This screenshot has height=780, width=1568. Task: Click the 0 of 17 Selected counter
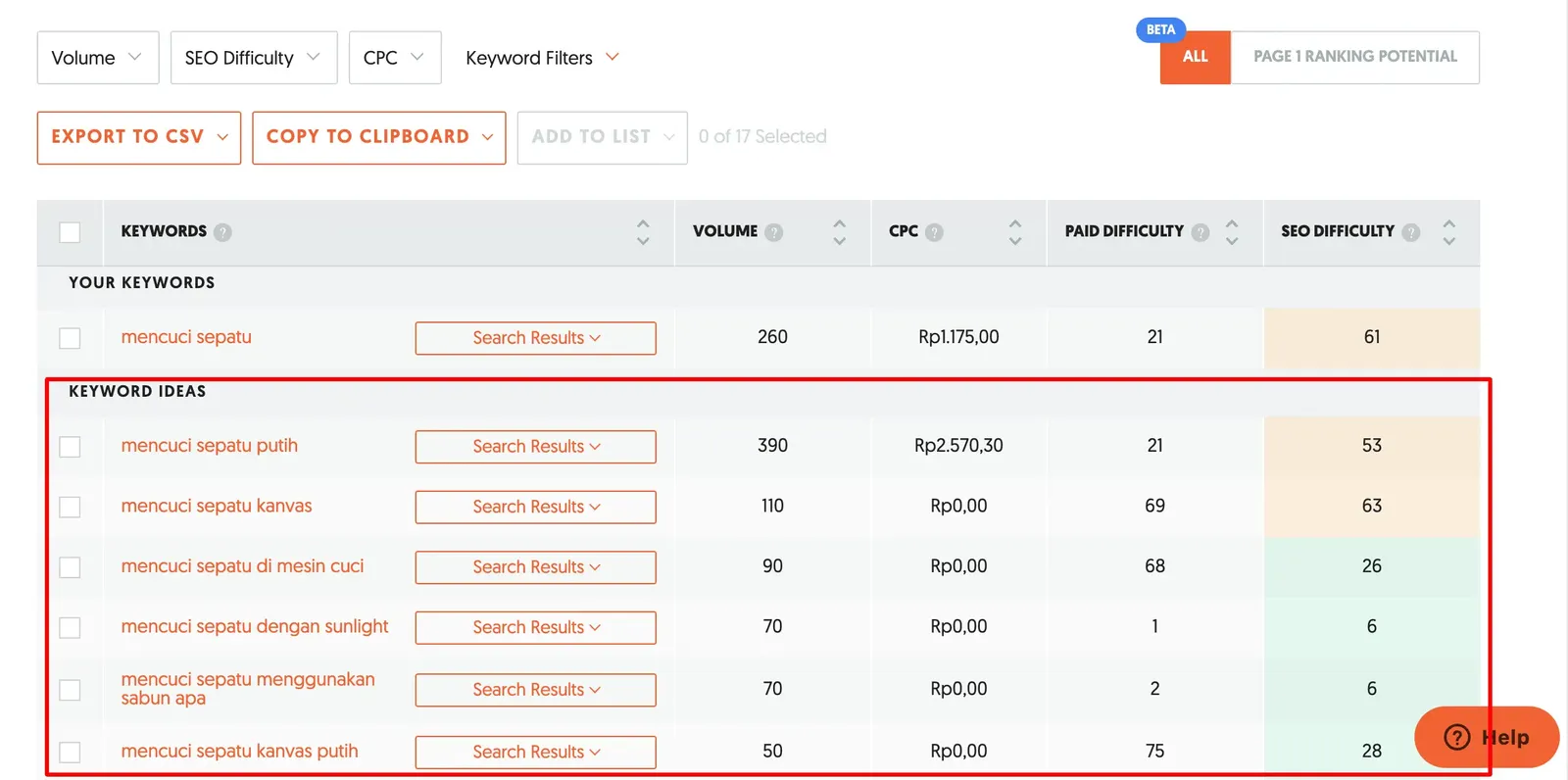coord(762,137)
